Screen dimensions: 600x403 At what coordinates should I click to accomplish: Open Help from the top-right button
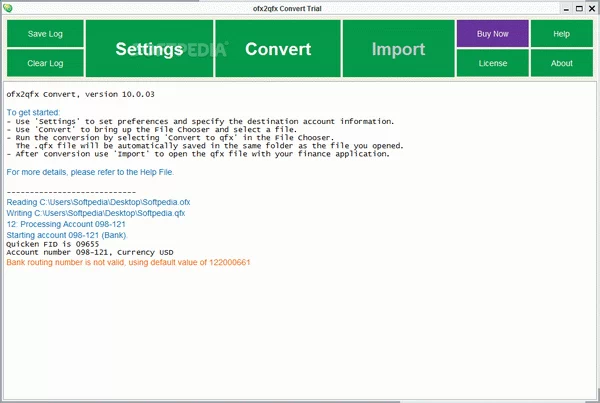click(562, 34)
